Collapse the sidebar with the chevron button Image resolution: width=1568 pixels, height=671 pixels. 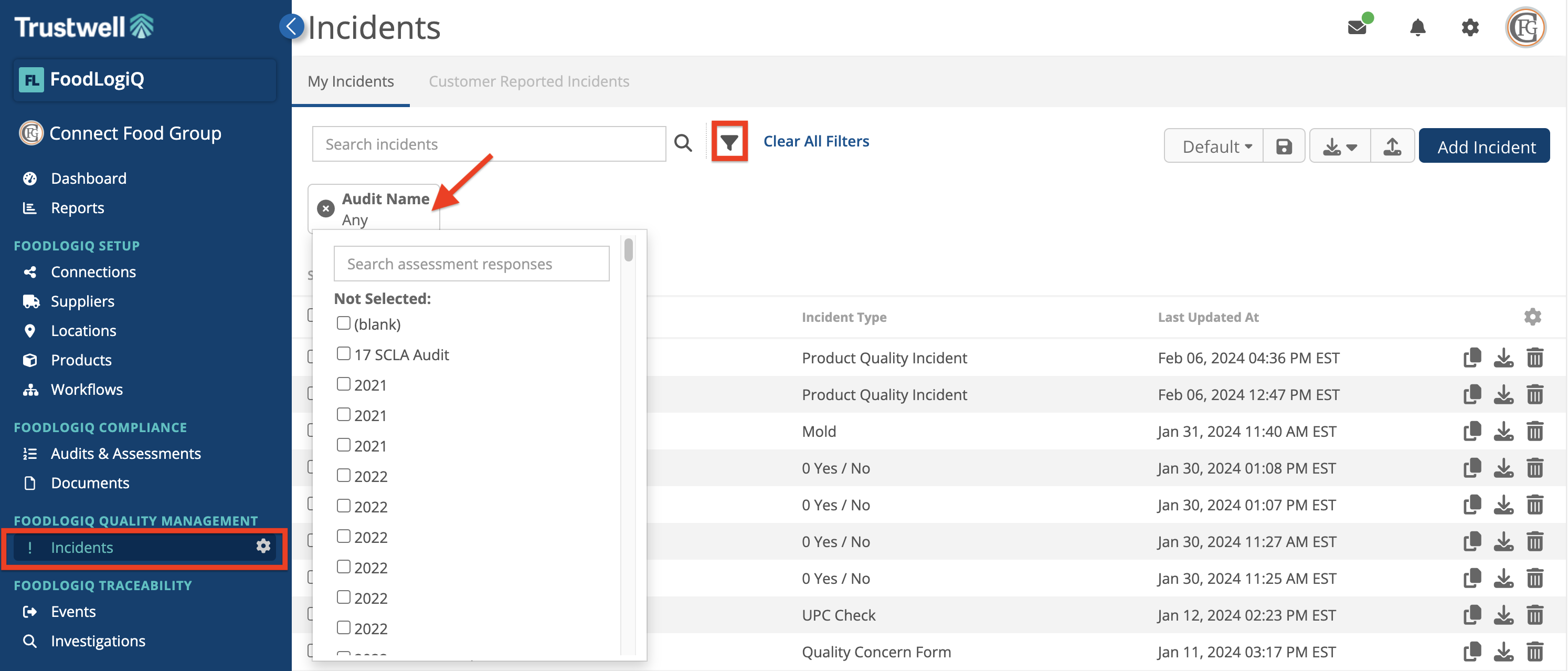tap(292, 26)
